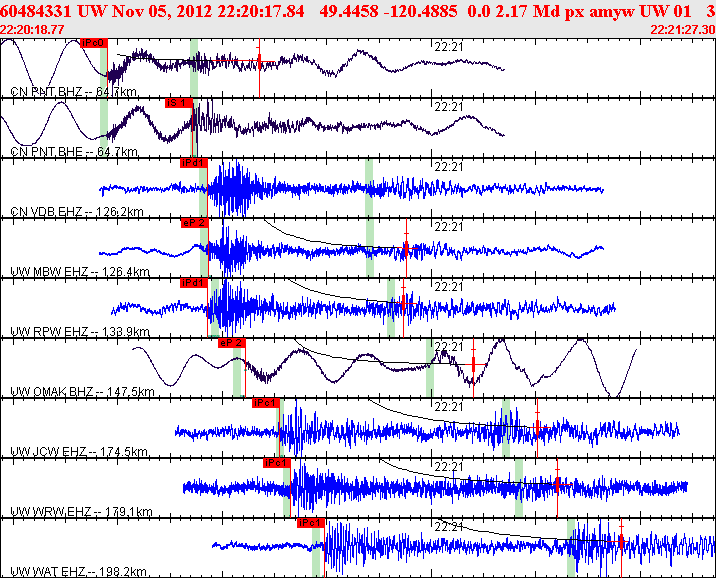716x578 pixels.
Task: Click the UW RPW EHZ -- 133.9km label
Action: click(x=80, y=331)
